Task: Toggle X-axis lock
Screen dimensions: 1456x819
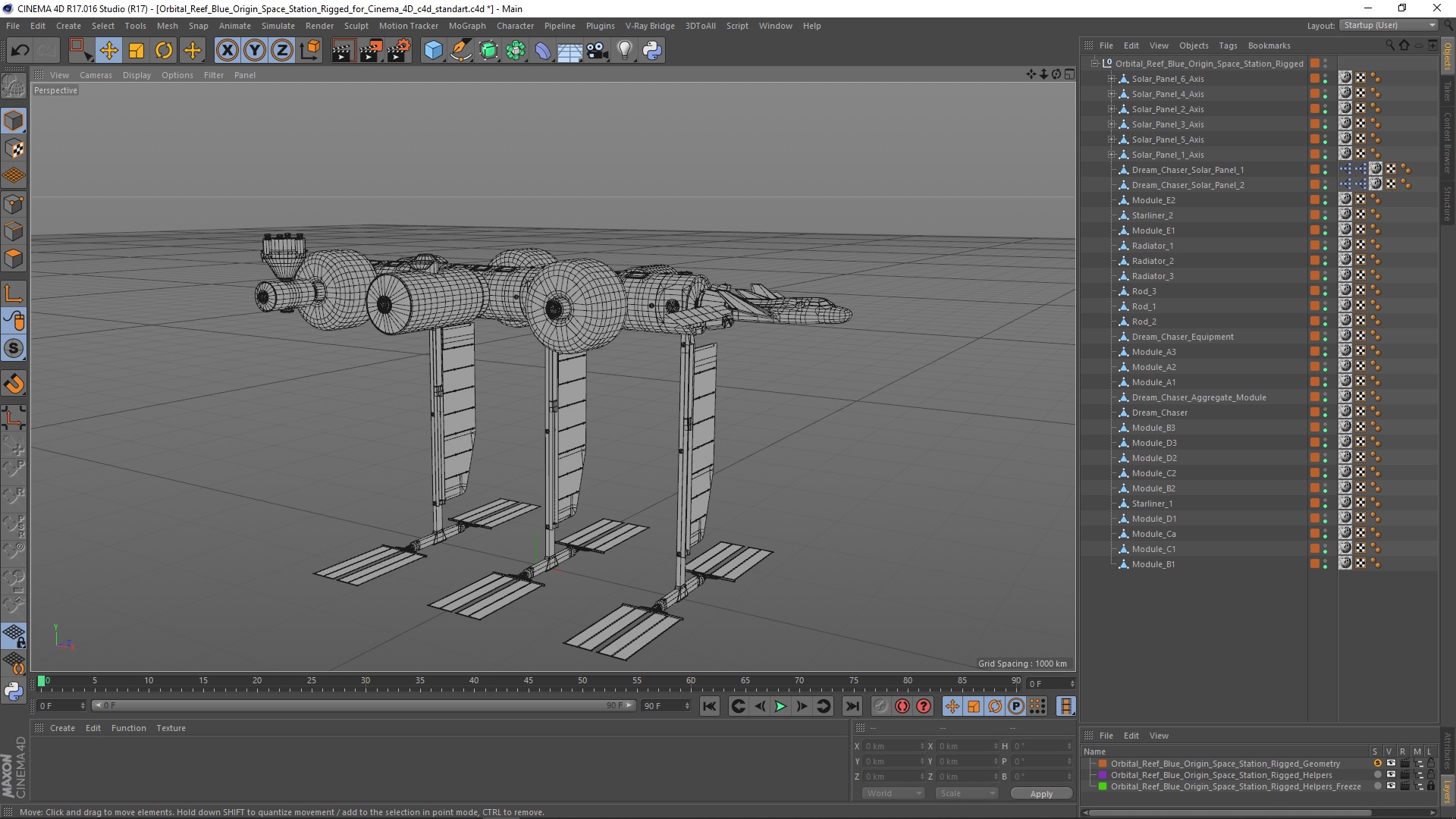Action: 227,51
